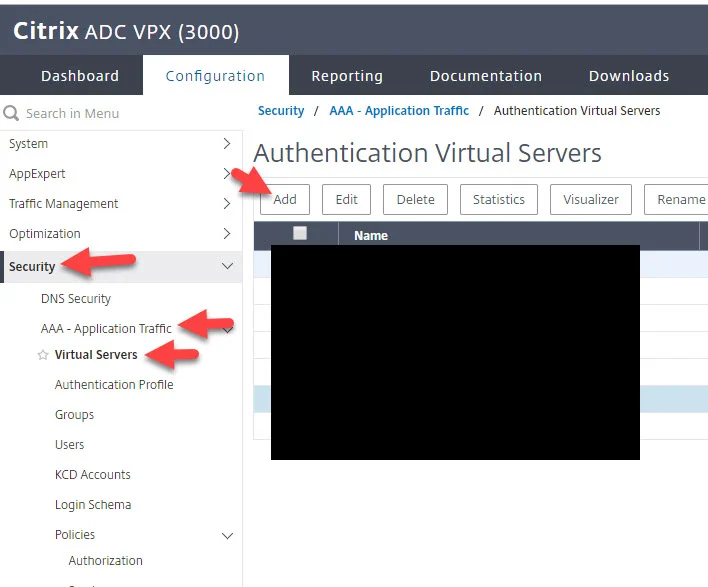Sort by the Name column header
This screenshot has width=708, height=587.
pos(371,235)
